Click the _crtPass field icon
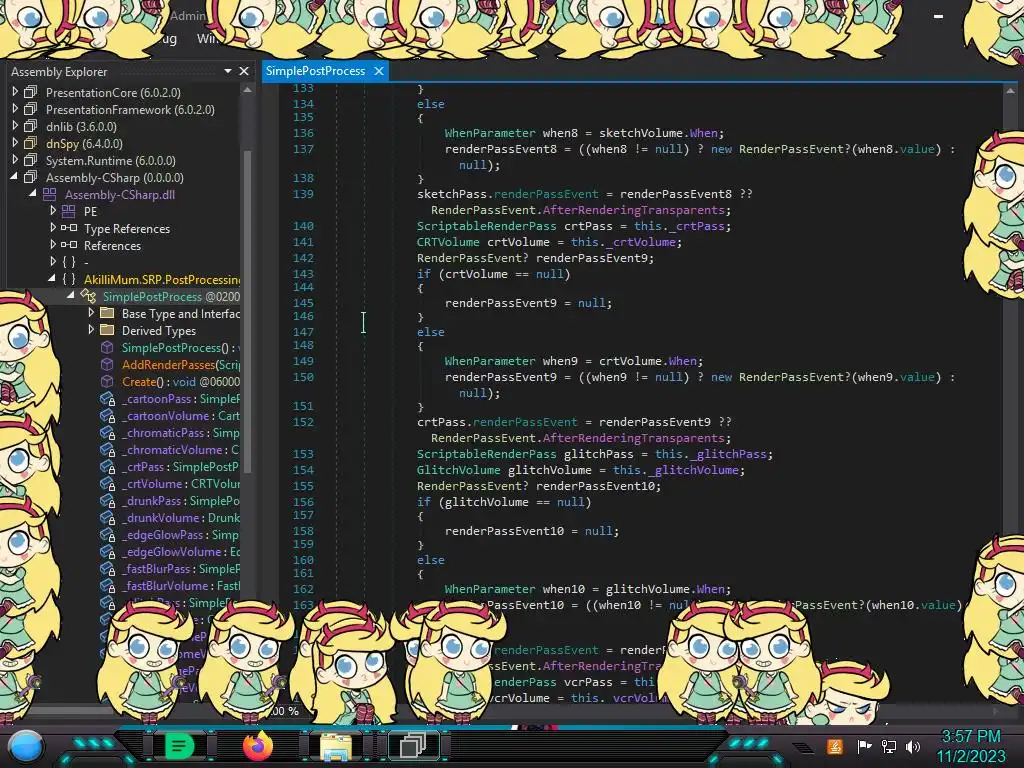 pos(108,466)
